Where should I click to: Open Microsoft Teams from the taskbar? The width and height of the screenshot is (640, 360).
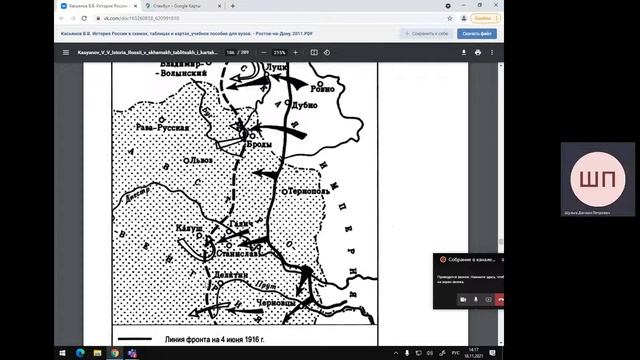[132, 353]
